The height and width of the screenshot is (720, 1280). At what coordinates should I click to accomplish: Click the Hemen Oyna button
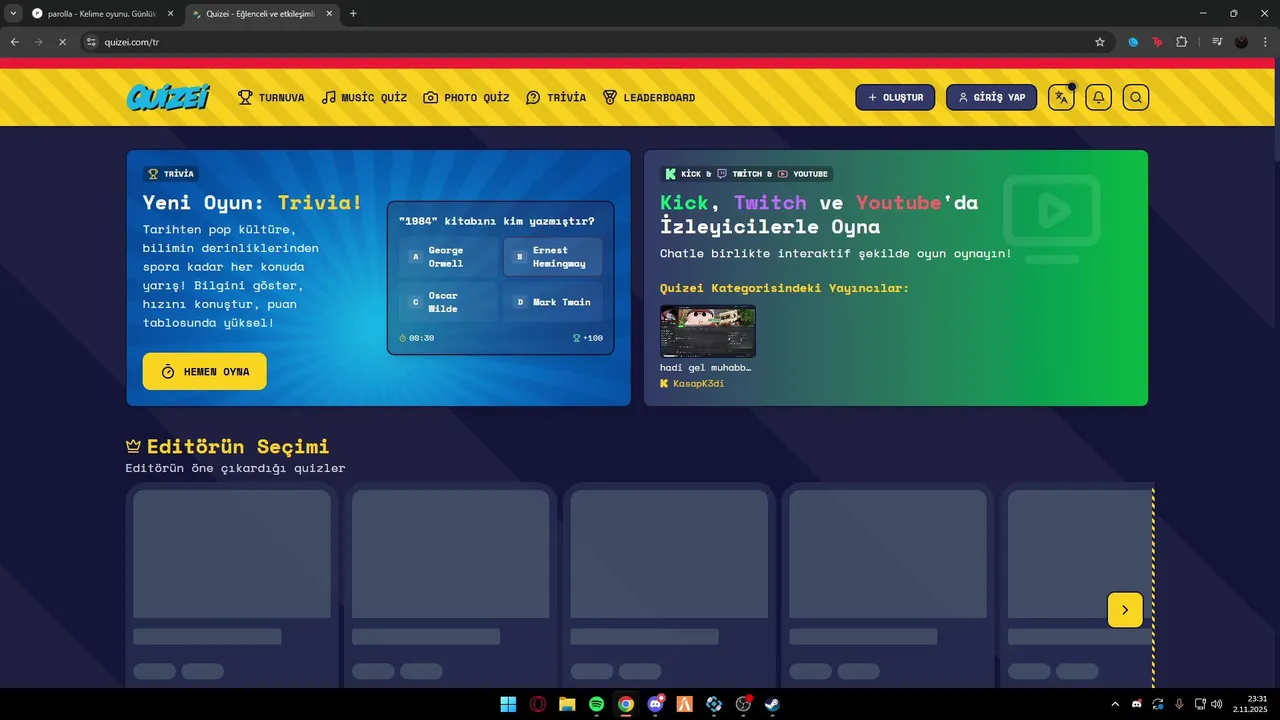(x=204, y=371)
